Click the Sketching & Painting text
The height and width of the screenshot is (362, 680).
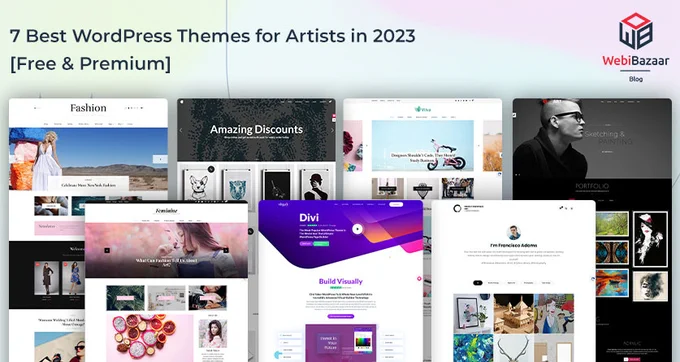pos(608,138)
